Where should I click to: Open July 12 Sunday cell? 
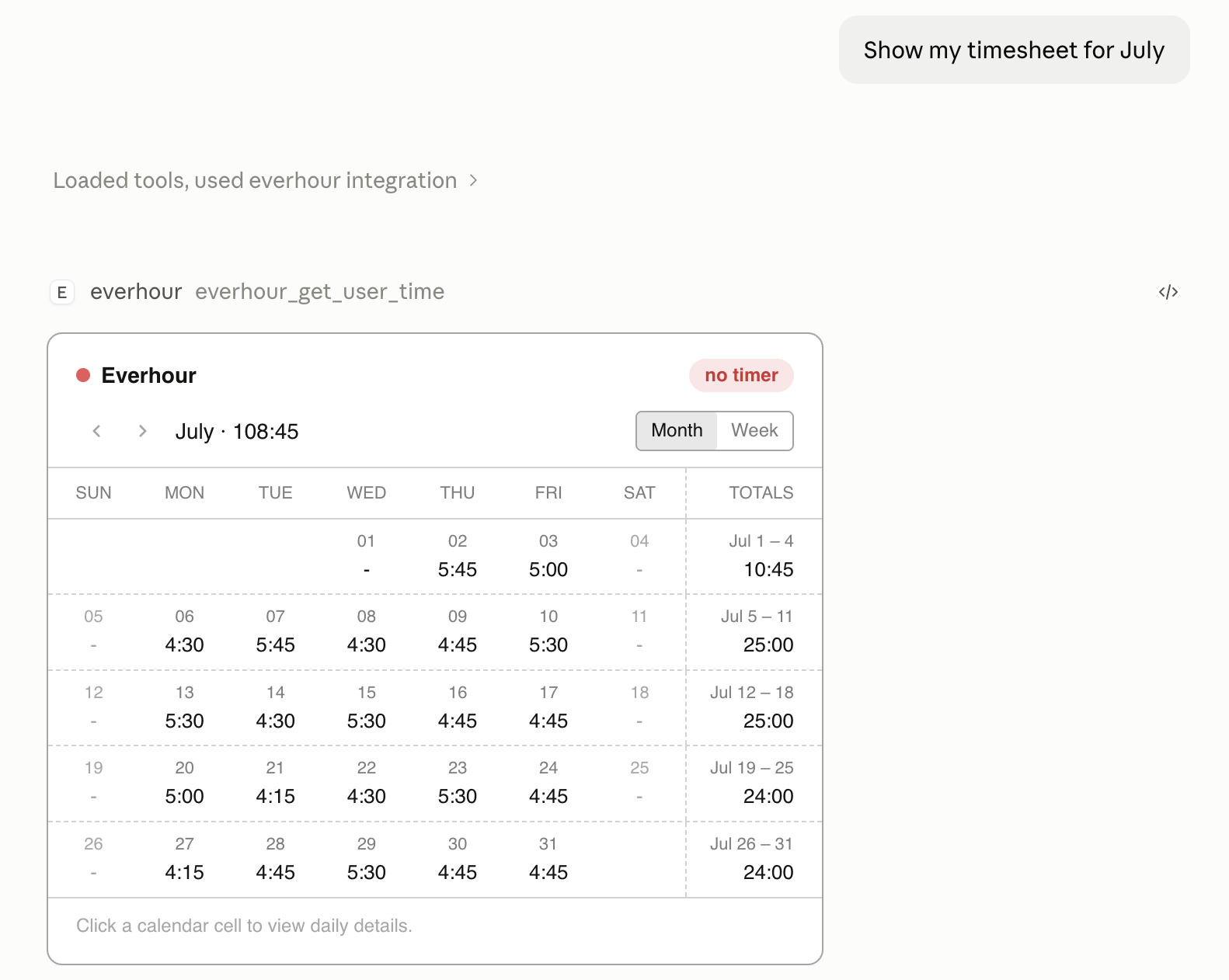(93, 707)
